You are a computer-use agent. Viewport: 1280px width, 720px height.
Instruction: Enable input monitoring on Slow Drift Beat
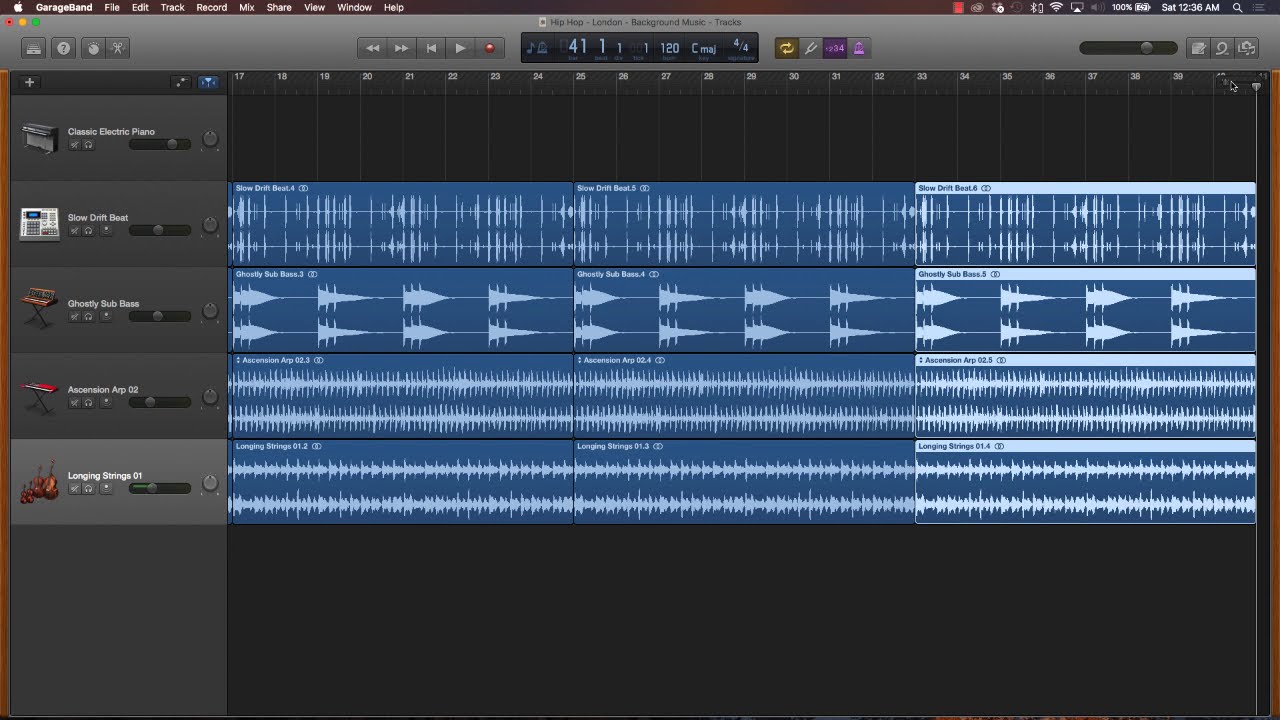[x=105, y=231]
